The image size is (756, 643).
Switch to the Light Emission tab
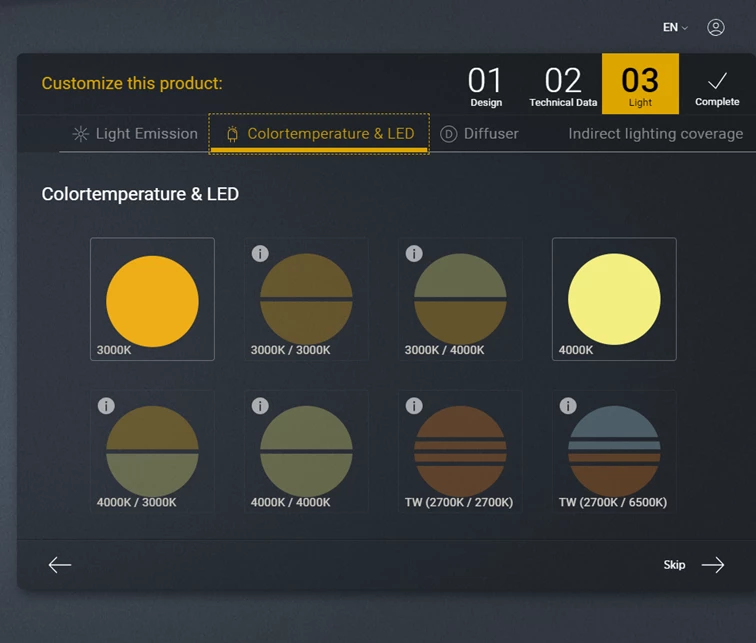(x=135, y=134)
